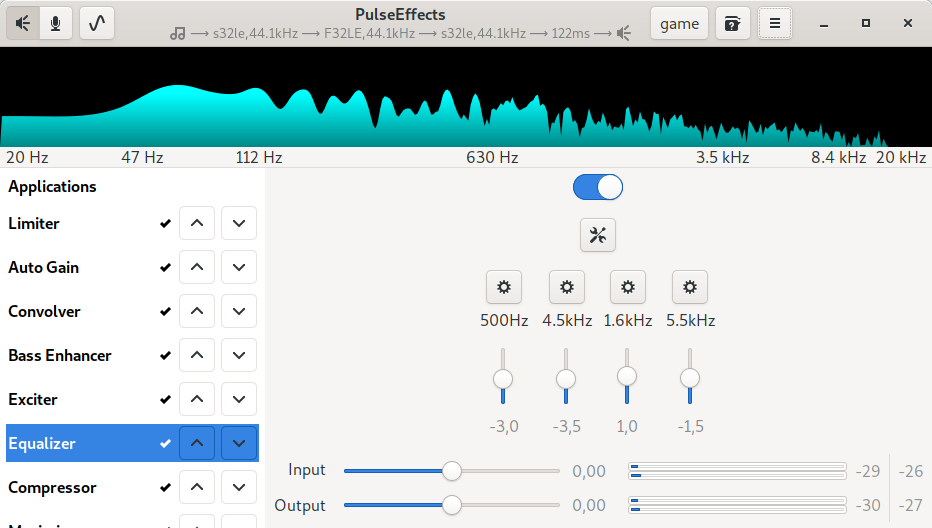Move Limiter down in the list
The image size is (932, 528).
pos(239,224)
